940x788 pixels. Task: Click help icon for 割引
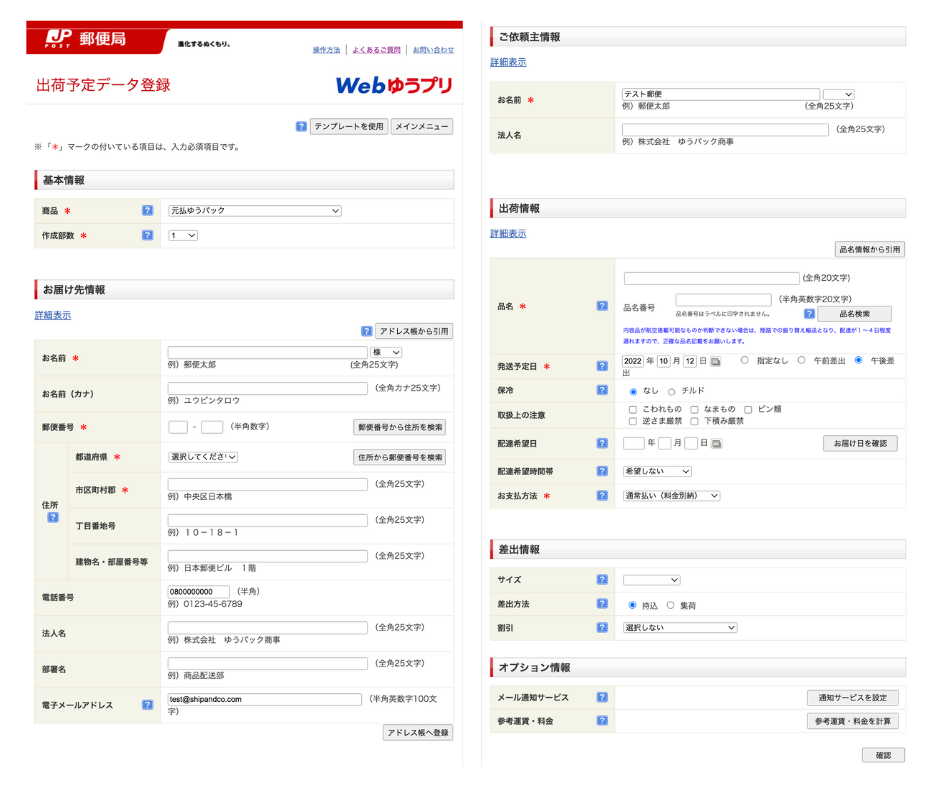(x=602, y=627)
